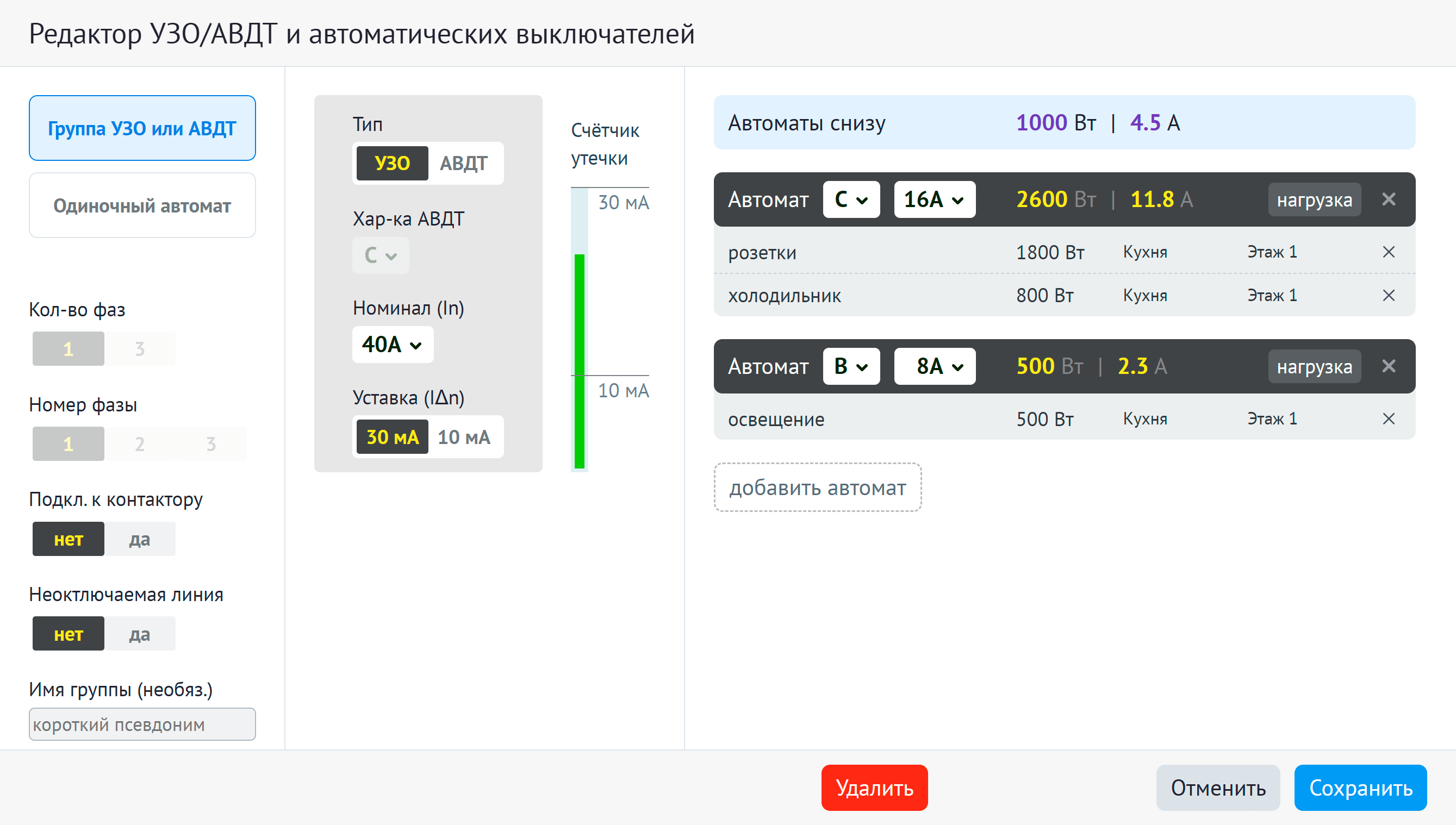Click the green leakage counter bar
Screen dimensions: 1456x825
click(x=579, y=361)
